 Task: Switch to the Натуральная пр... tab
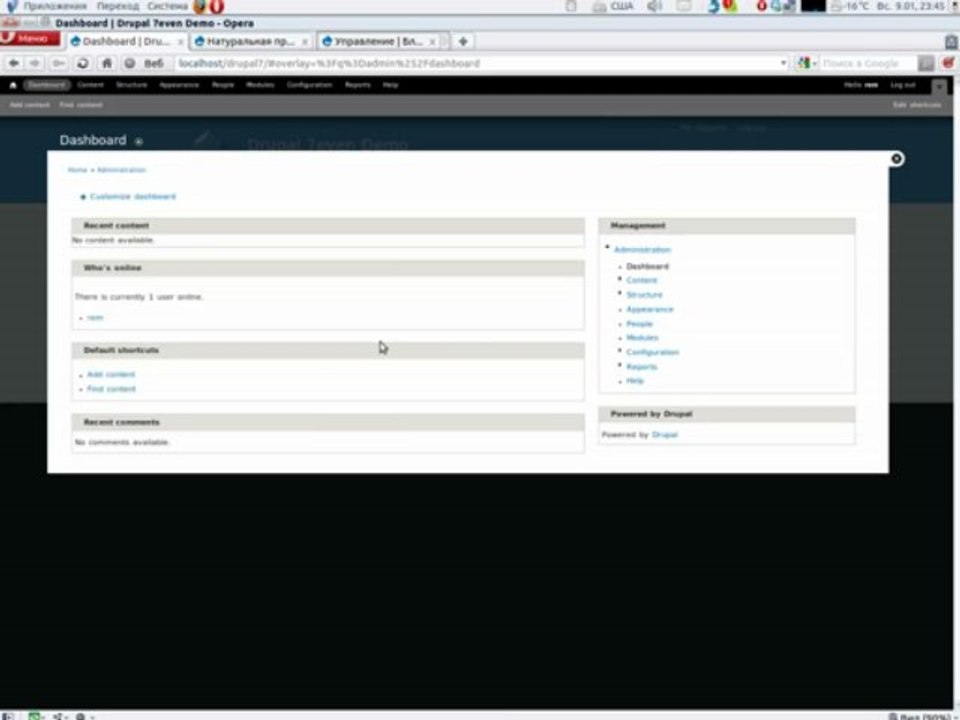coord(250,41)
